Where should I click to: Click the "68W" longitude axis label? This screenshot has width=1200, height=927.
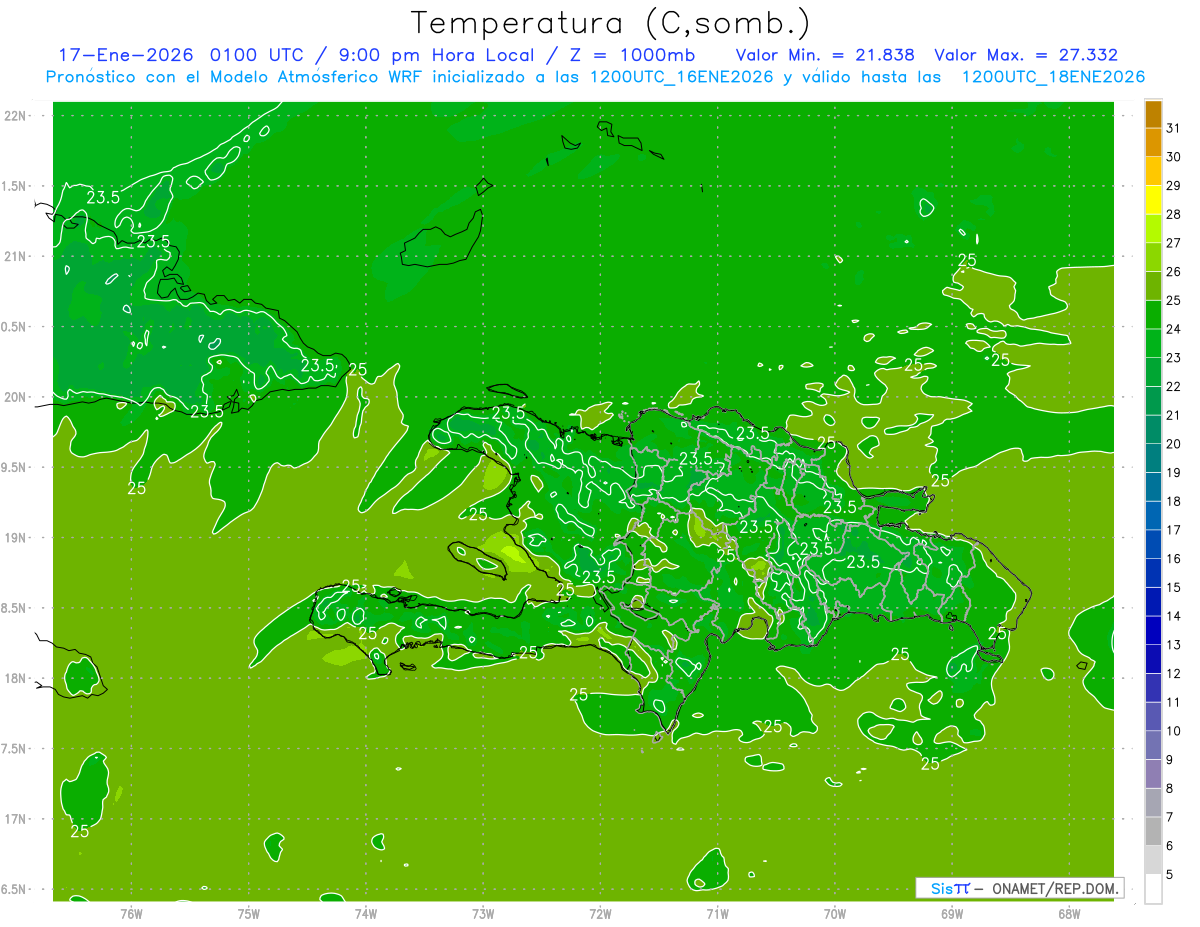(x=1069, y=914)
